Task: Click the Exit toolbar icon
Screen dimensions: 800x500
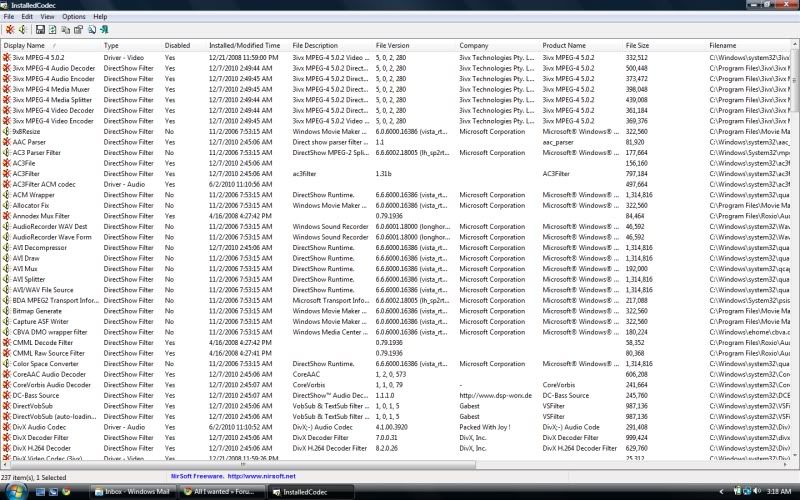Action: click(104, 30)
